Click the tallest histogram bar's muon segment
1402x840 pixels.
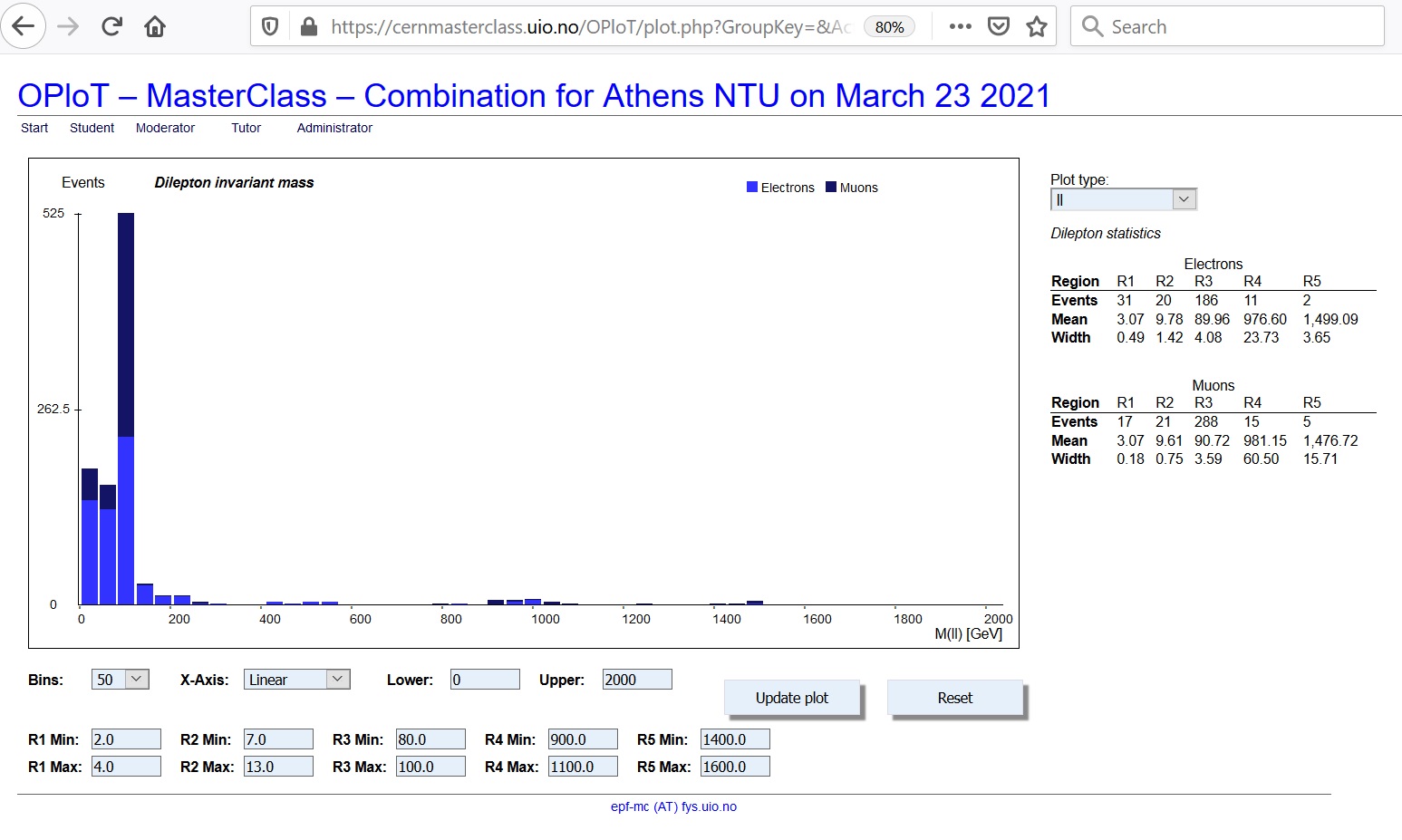pos(126,324)
